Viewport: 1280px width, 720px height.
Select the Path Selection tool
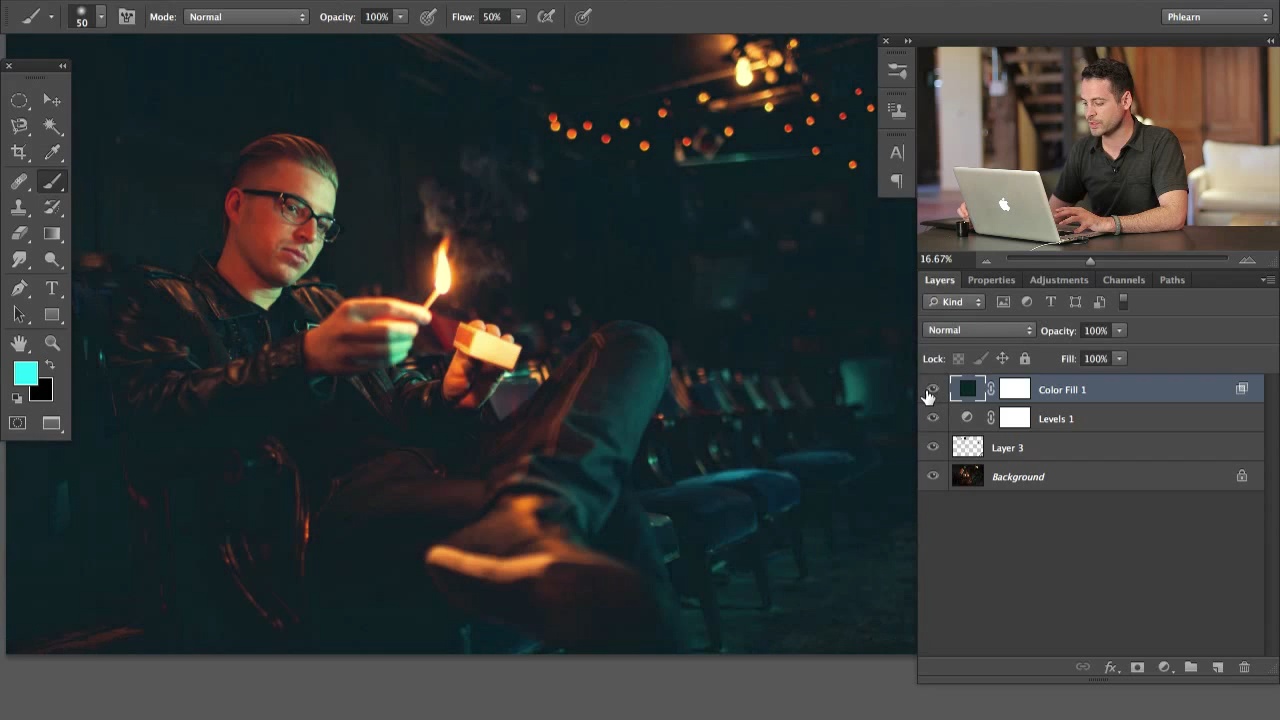[x=19, y=315]
